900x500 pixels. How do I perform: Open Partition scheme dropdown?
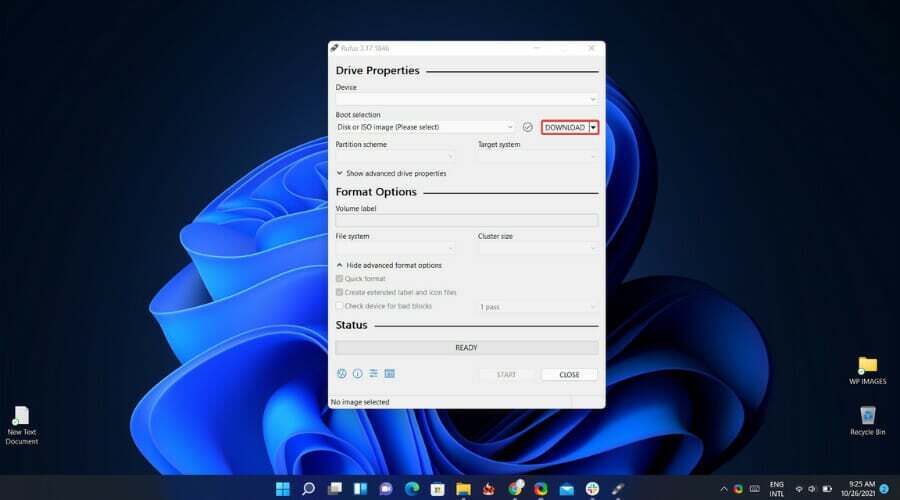[395, 156]
